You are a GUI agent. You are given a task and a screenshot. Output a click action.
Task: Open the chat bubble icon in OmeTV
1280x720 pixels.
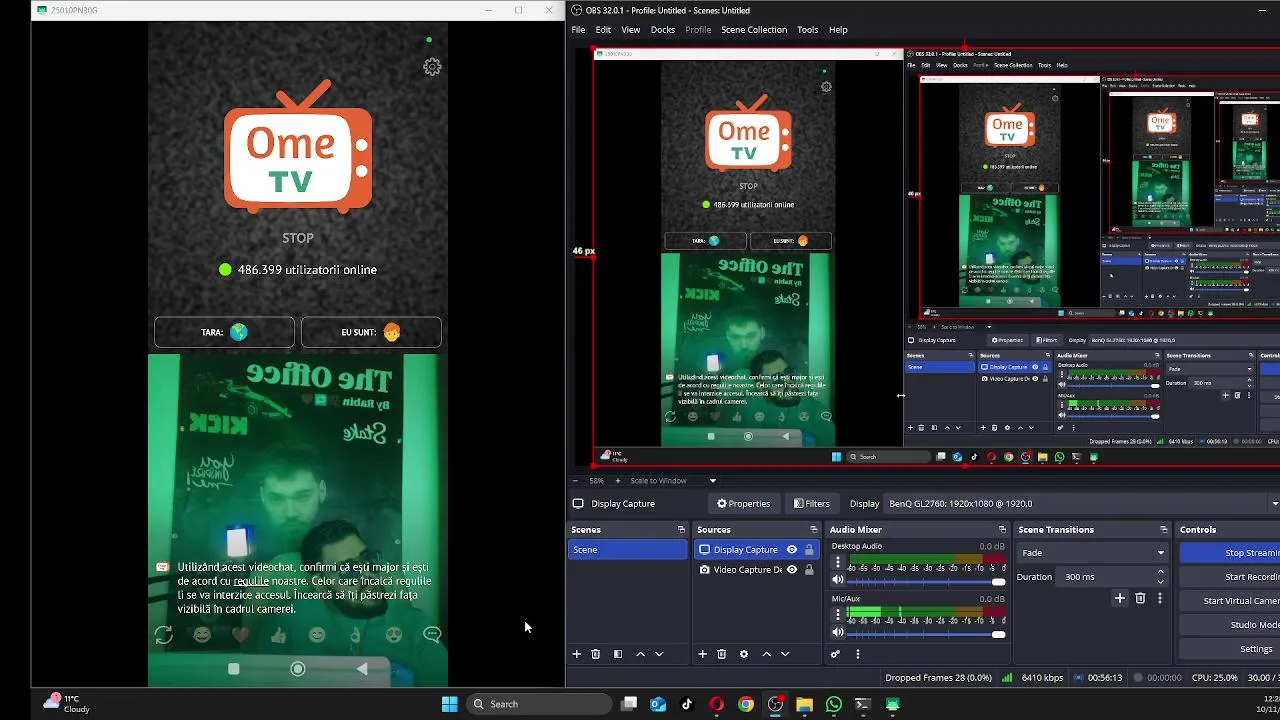[x=432, y=634]
